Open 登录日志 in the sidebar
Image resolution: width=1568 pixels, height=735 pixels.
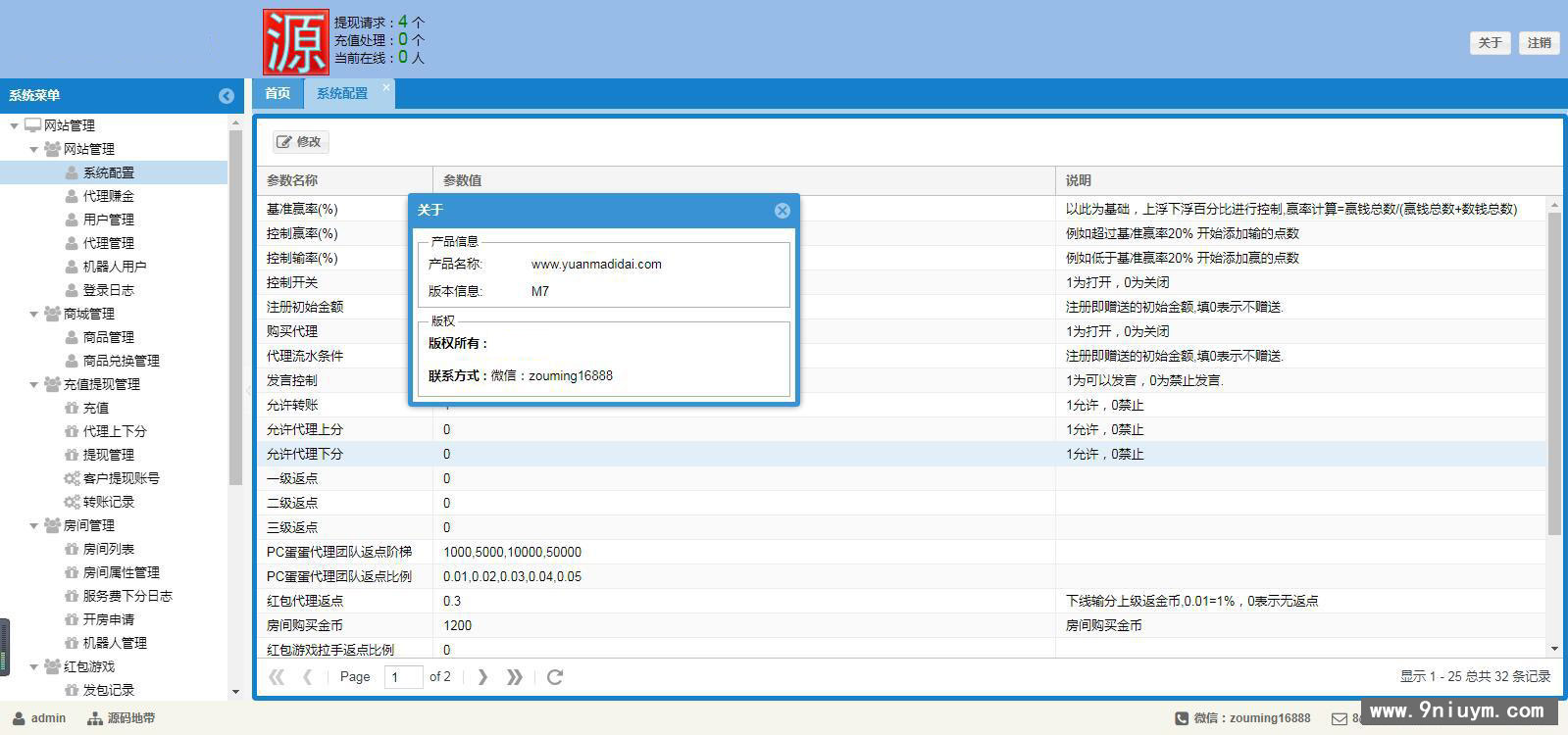tap(109, 290)
